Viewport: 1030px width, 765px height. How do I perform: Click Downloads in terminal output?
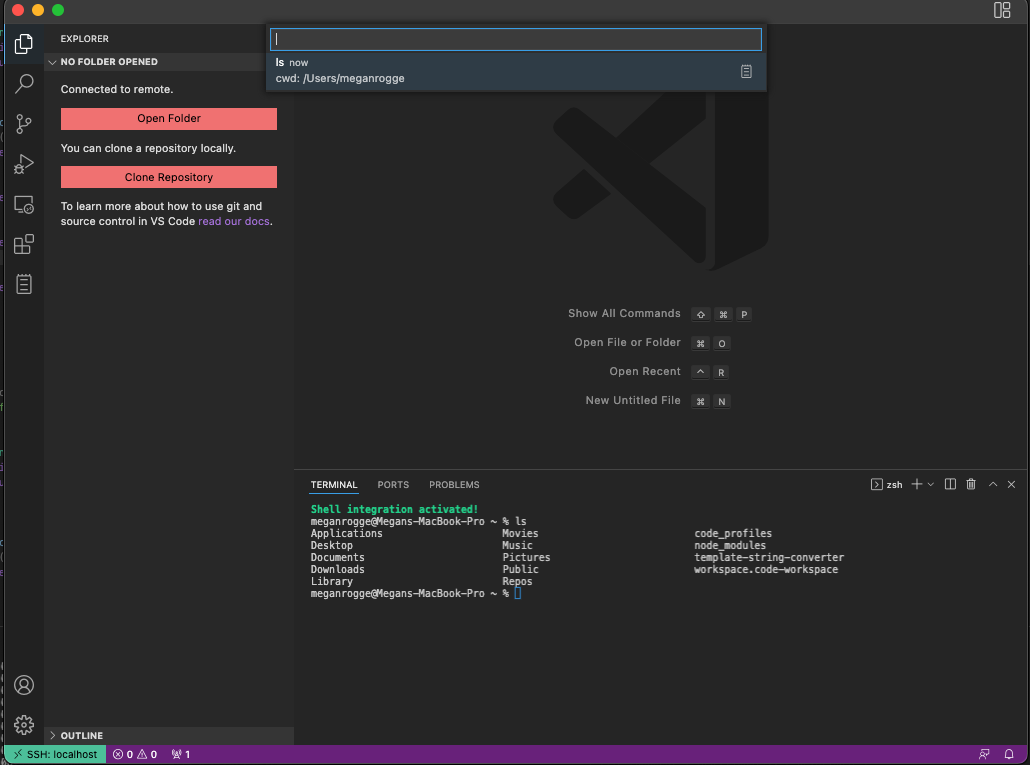(338, 569)
